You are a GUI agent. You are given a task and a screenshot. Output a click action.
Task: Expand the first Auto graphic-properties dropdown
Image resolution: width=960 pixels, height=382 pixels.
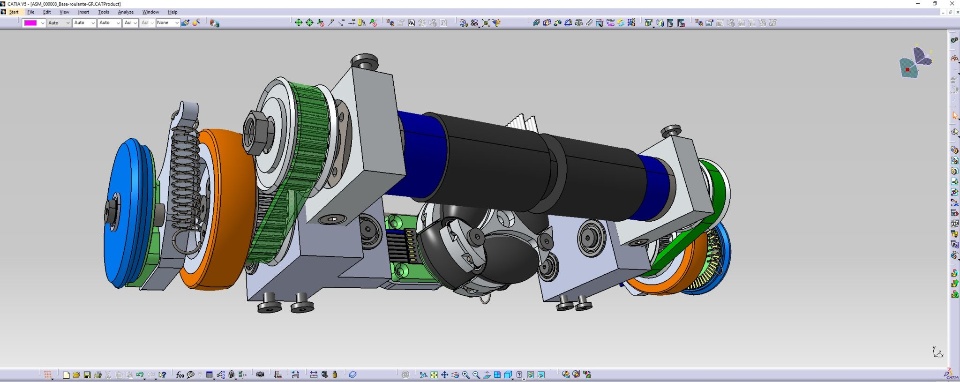point(59,23)
